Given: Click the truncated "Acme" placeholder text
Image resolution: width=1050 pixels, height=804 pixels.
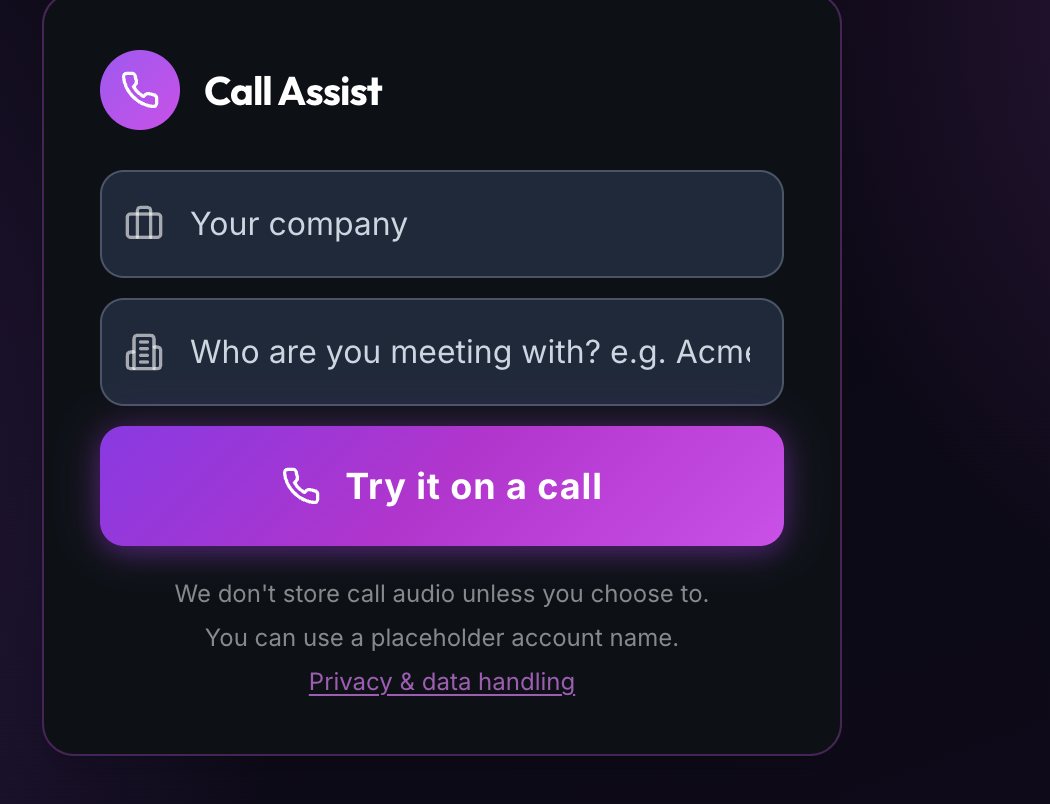Looking at the screenshot, I should (x=713, y=352).
